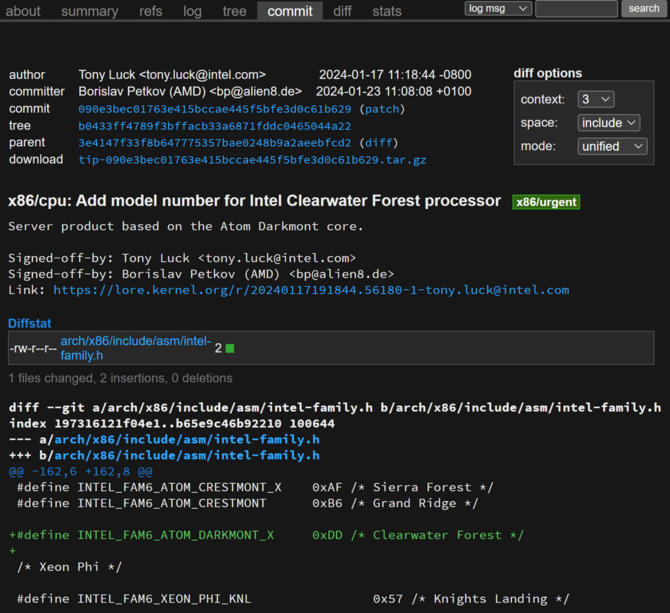Go to the log tab
Image resolution: width=670 pixels, height=613 pixels.
[x=192, y=11]
